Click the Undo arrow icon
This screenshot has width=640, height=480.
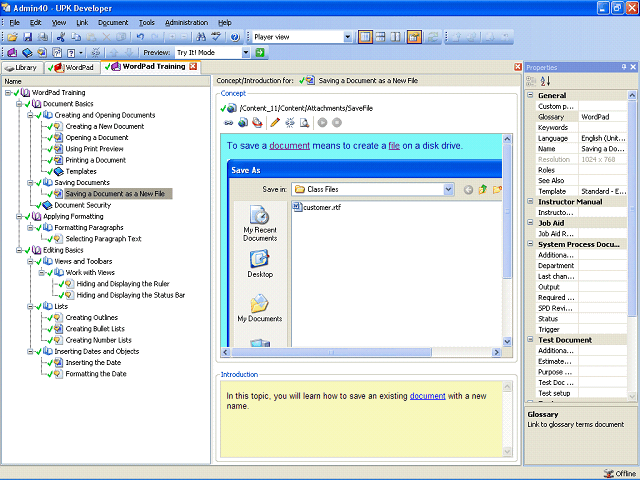tap(140, 37)
